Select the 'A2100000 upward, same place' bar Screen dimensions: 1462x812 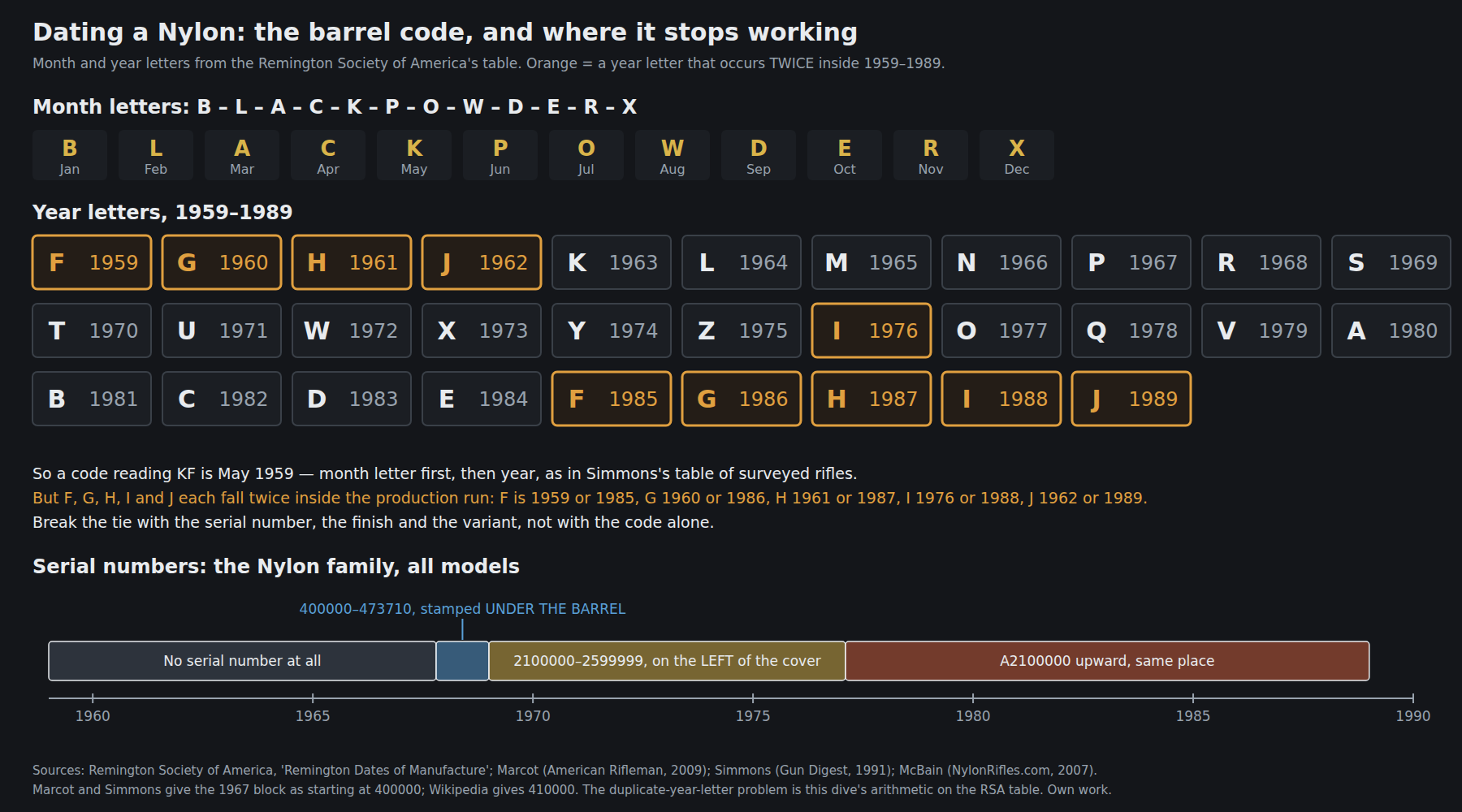pyautogui.click(x=1107, y=661)
